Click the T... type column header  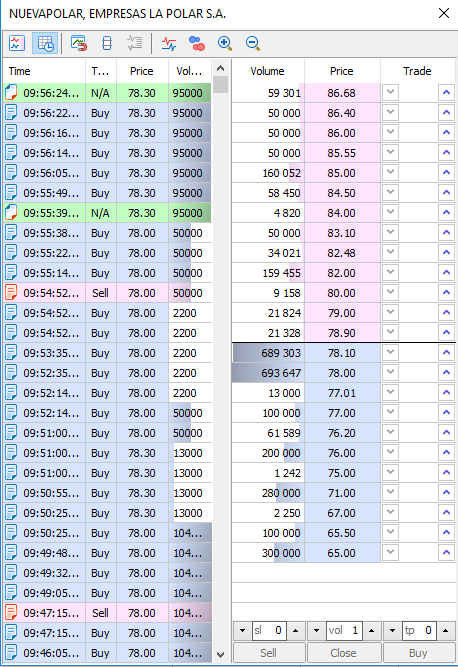(101, 71)
